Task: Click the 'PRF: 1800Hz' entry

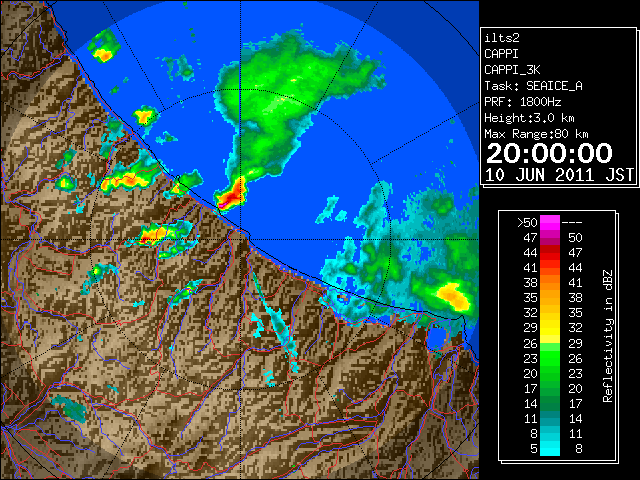Action: 522,102
